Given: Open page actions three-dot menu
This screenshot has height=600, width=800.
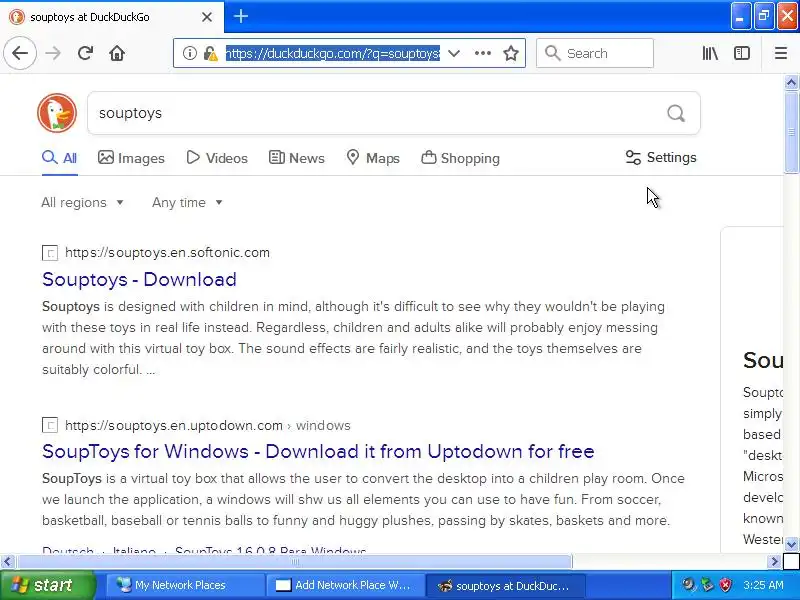Looking at the screenshot, I should pos(483,53).
